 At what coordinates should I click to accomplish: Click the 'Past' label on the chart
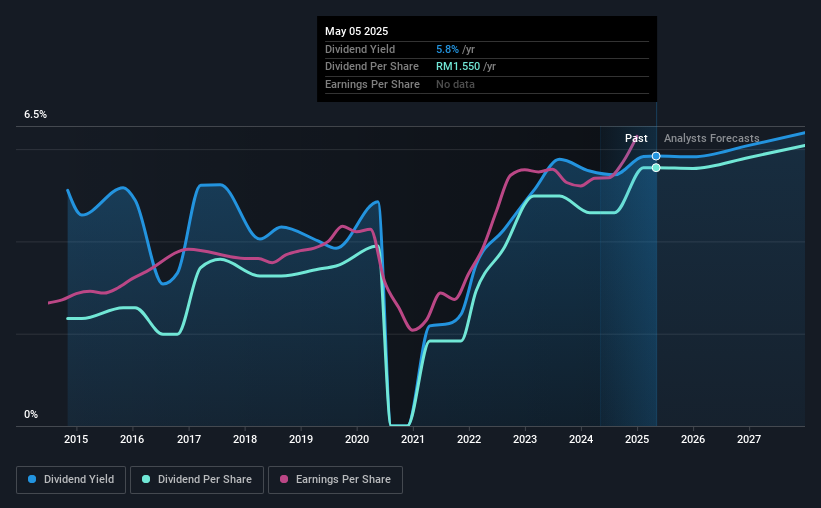click(636, 138)
